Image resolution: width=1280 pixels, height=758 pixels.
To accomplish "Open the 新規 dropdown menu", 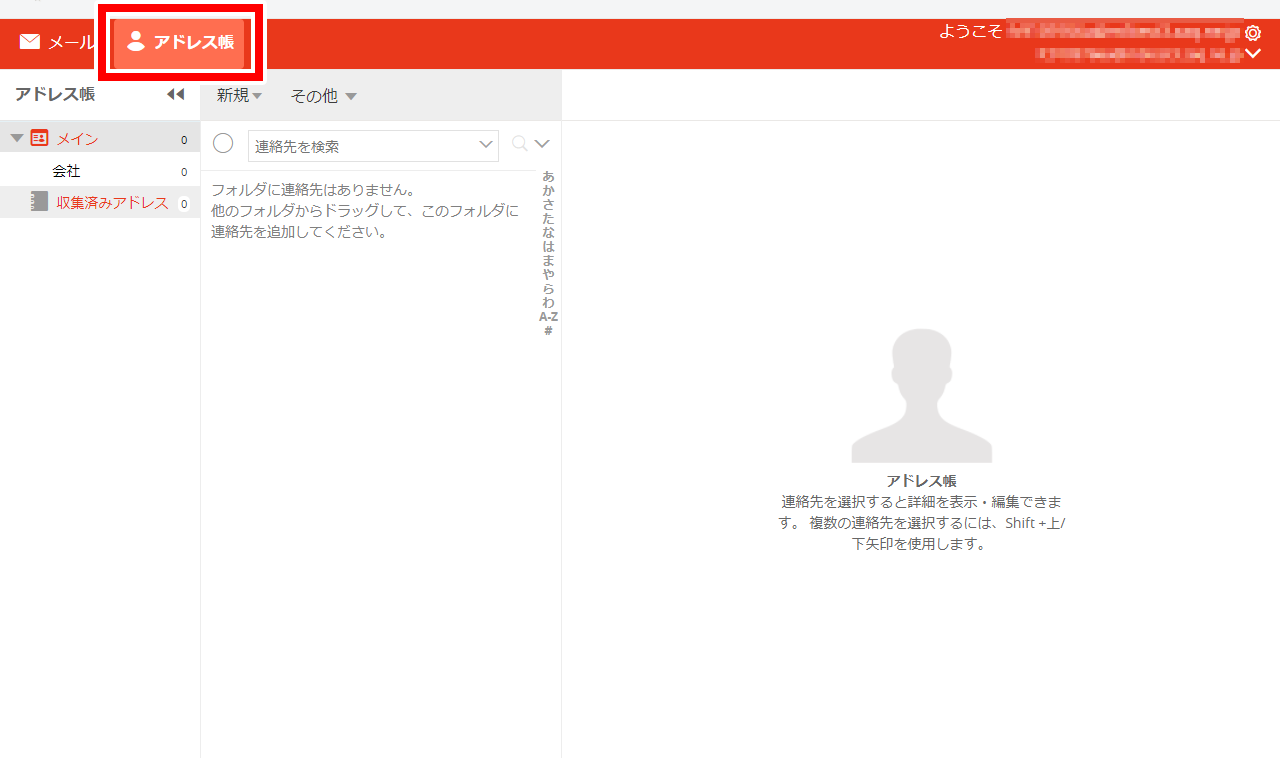I will pyautogui.click(x=239, y=95).
